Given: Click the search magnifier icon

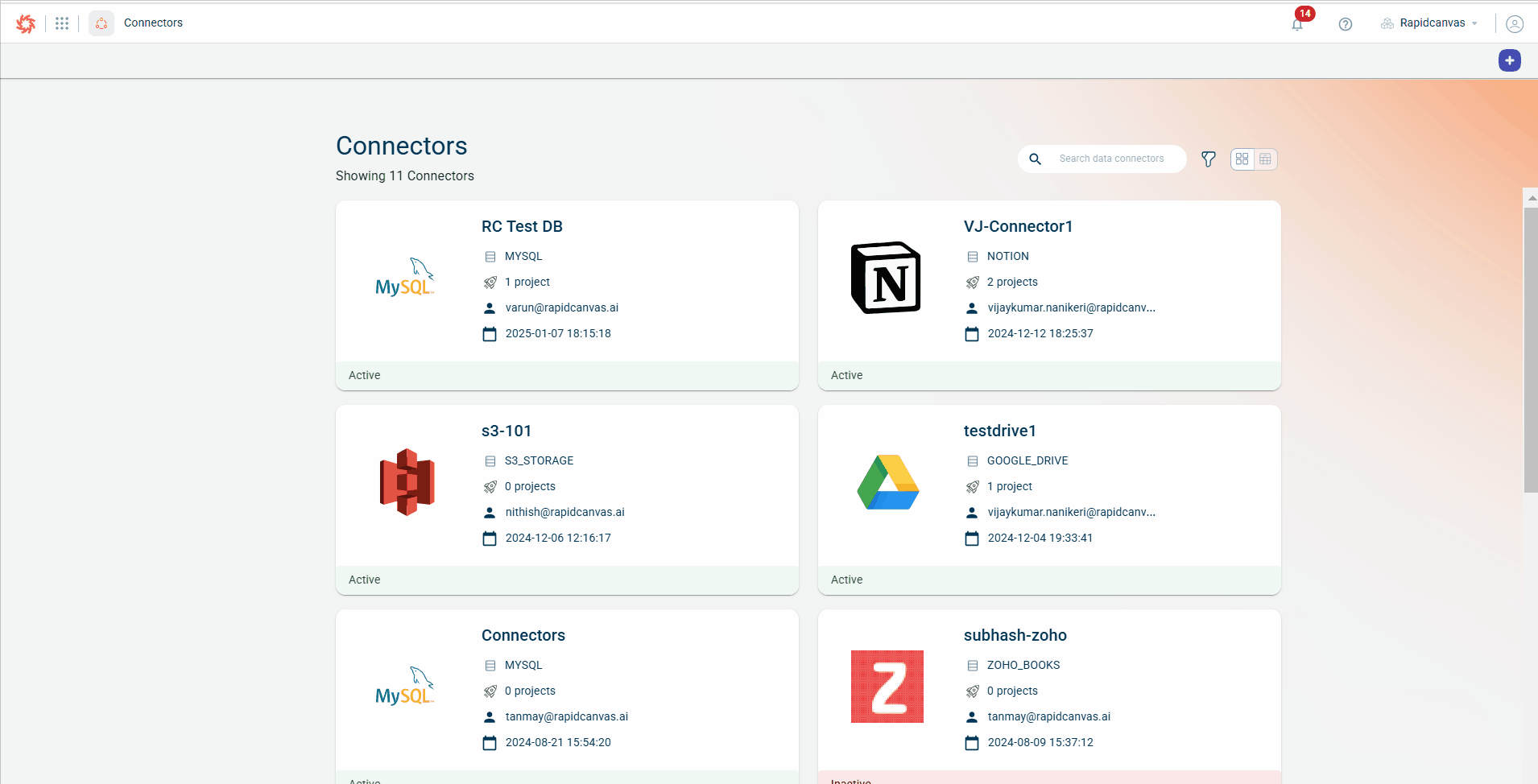Looking at the screenshot, I should pyautogui.click(x=1036, y=159).
